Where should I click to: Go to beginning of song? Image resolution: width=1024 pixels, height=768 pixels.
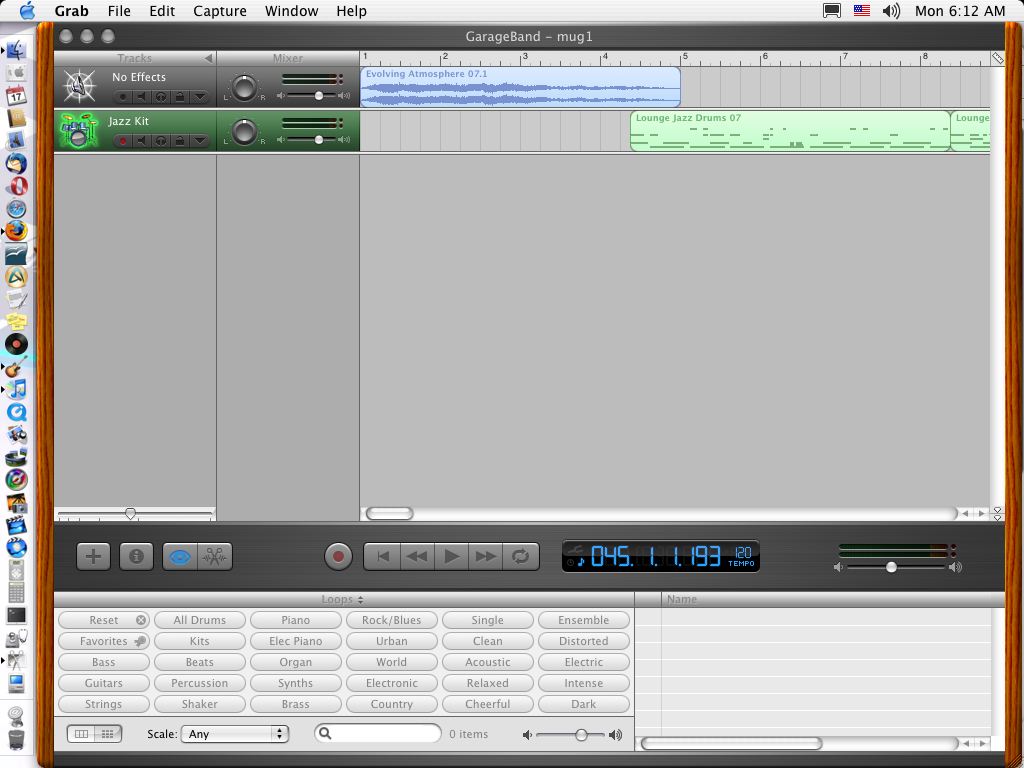click(x=382, y=556)
